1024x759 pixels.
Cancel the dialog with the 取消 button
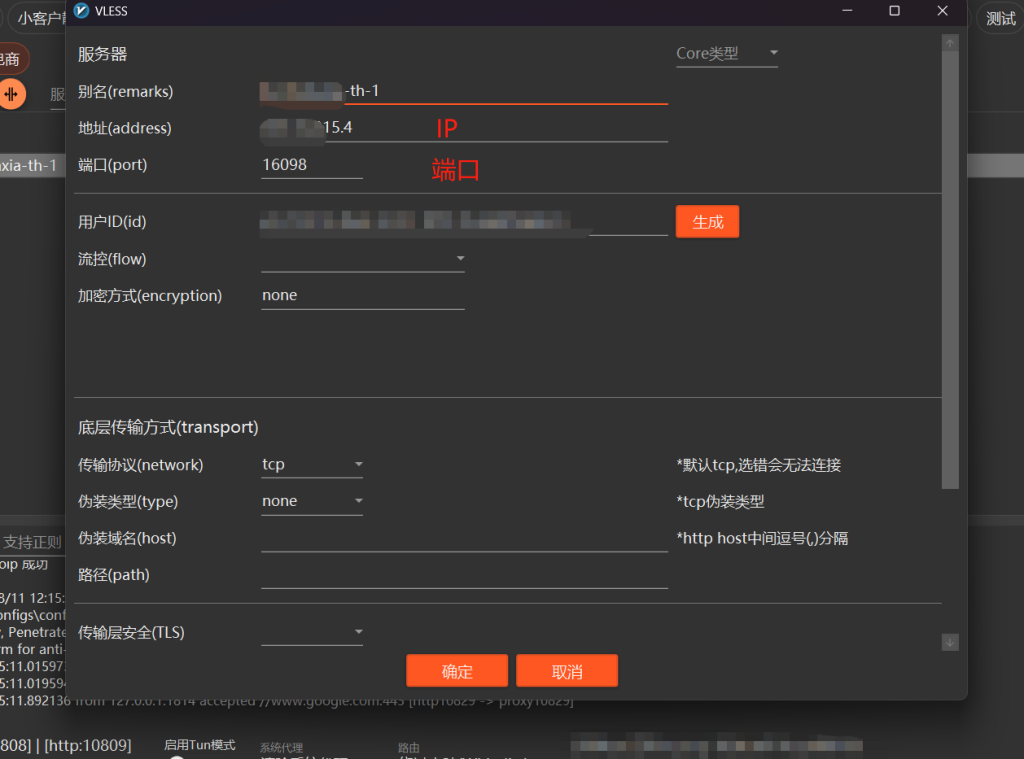pyautogui.click(x=567, y=671)
